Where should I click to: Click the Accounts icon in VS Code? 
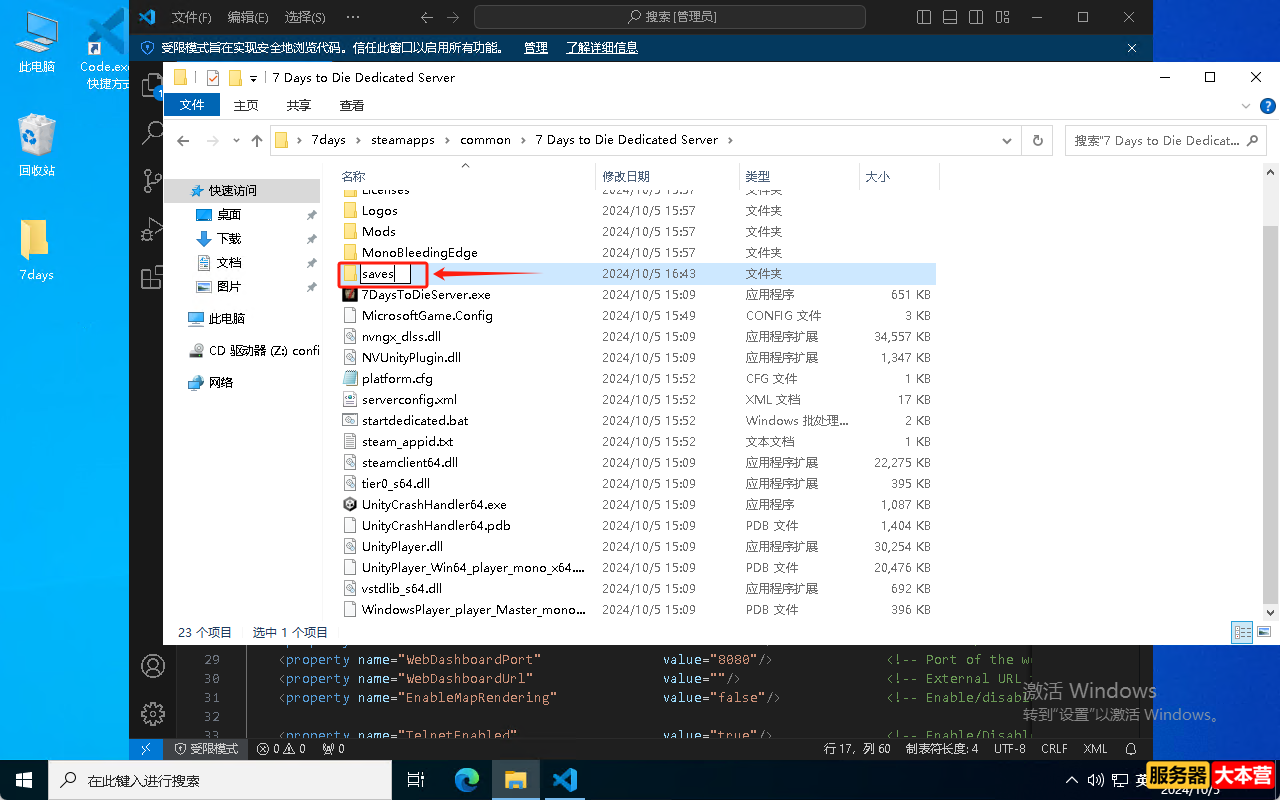[x=153, y=666]
